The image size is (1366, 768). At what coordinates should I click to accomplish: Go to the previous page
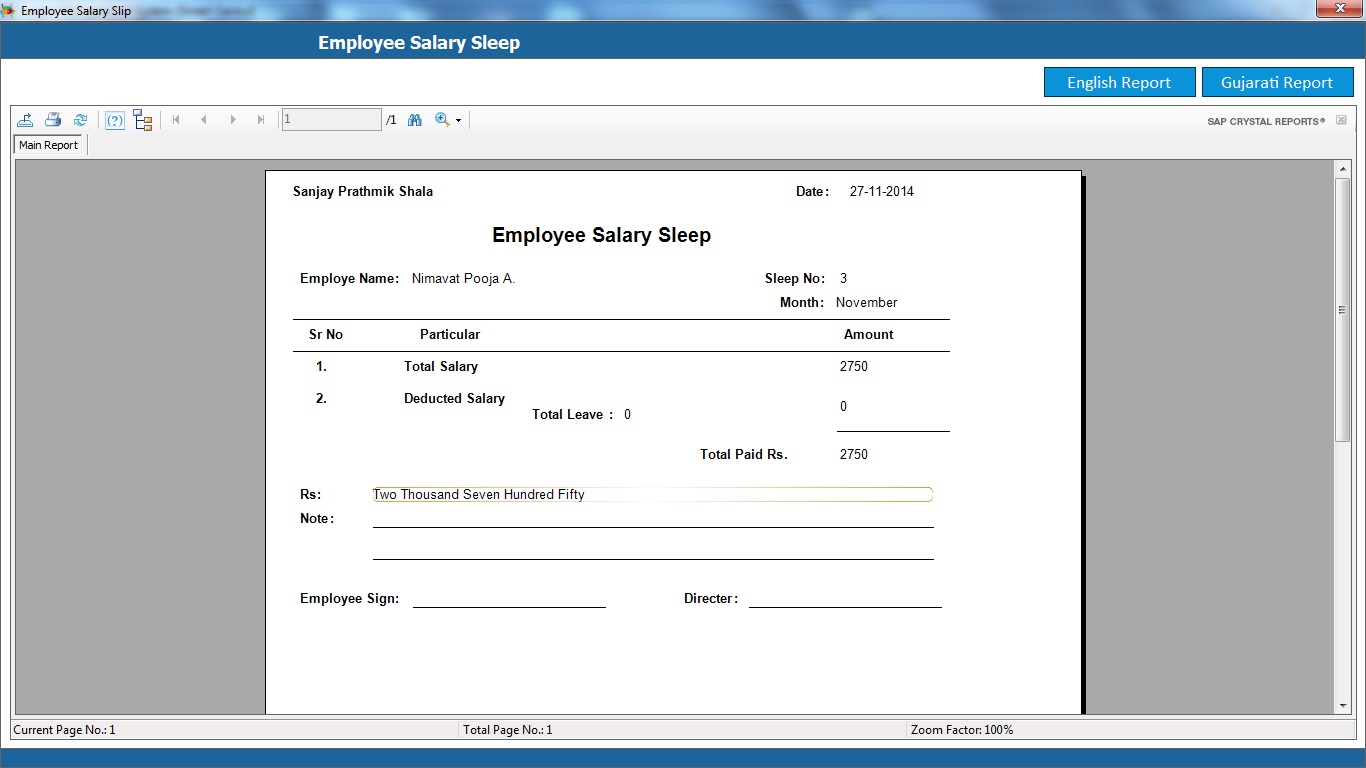(204, 120)
